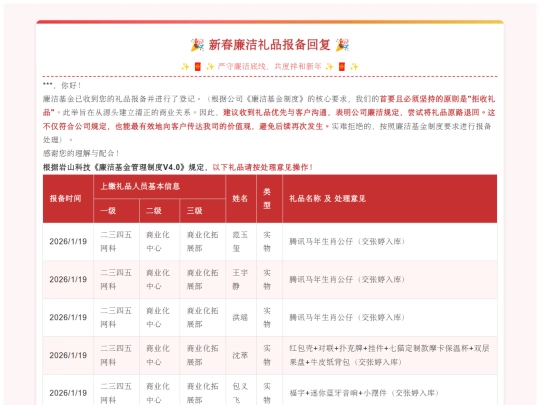Click the slogan 严守廉洁底线，共度祥和新年
This screenshot has height=405, width=540.
pyautogui.click(x=270, y=66)
